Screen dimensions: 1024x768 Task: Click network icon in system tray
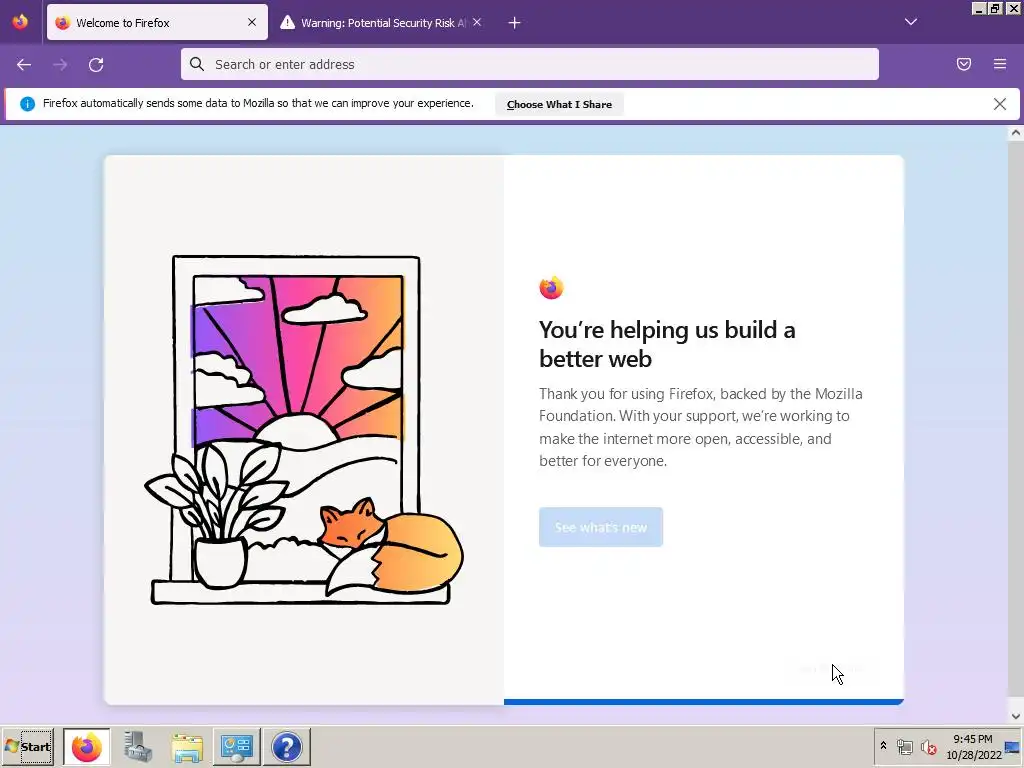904,746
